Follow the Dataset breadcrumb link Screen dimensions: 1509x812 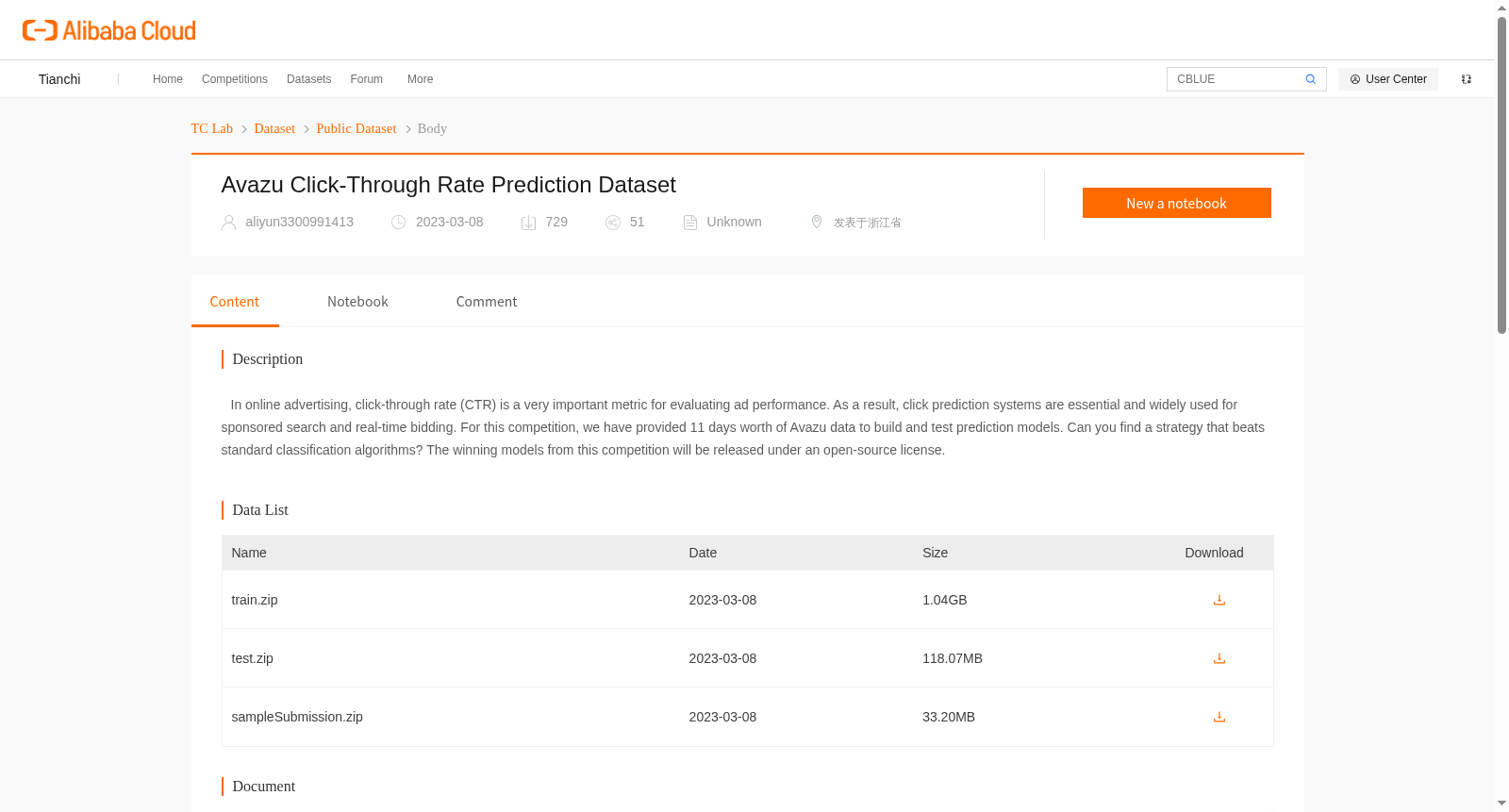pyautogui.click(x=274, y=128)
